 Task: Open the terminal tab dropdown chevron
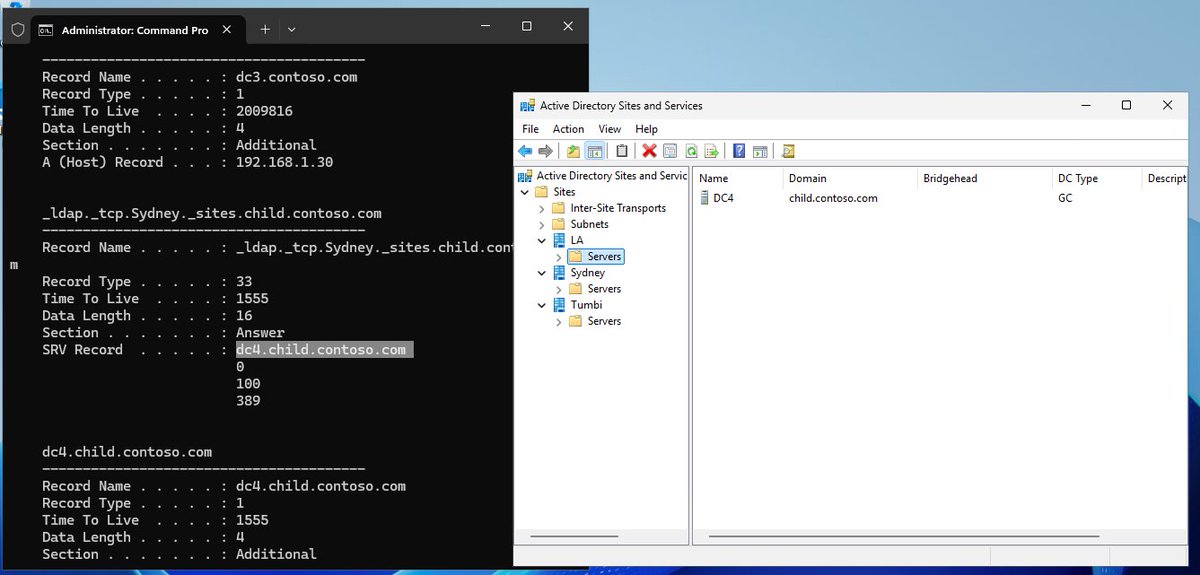[x=291, y=29]
